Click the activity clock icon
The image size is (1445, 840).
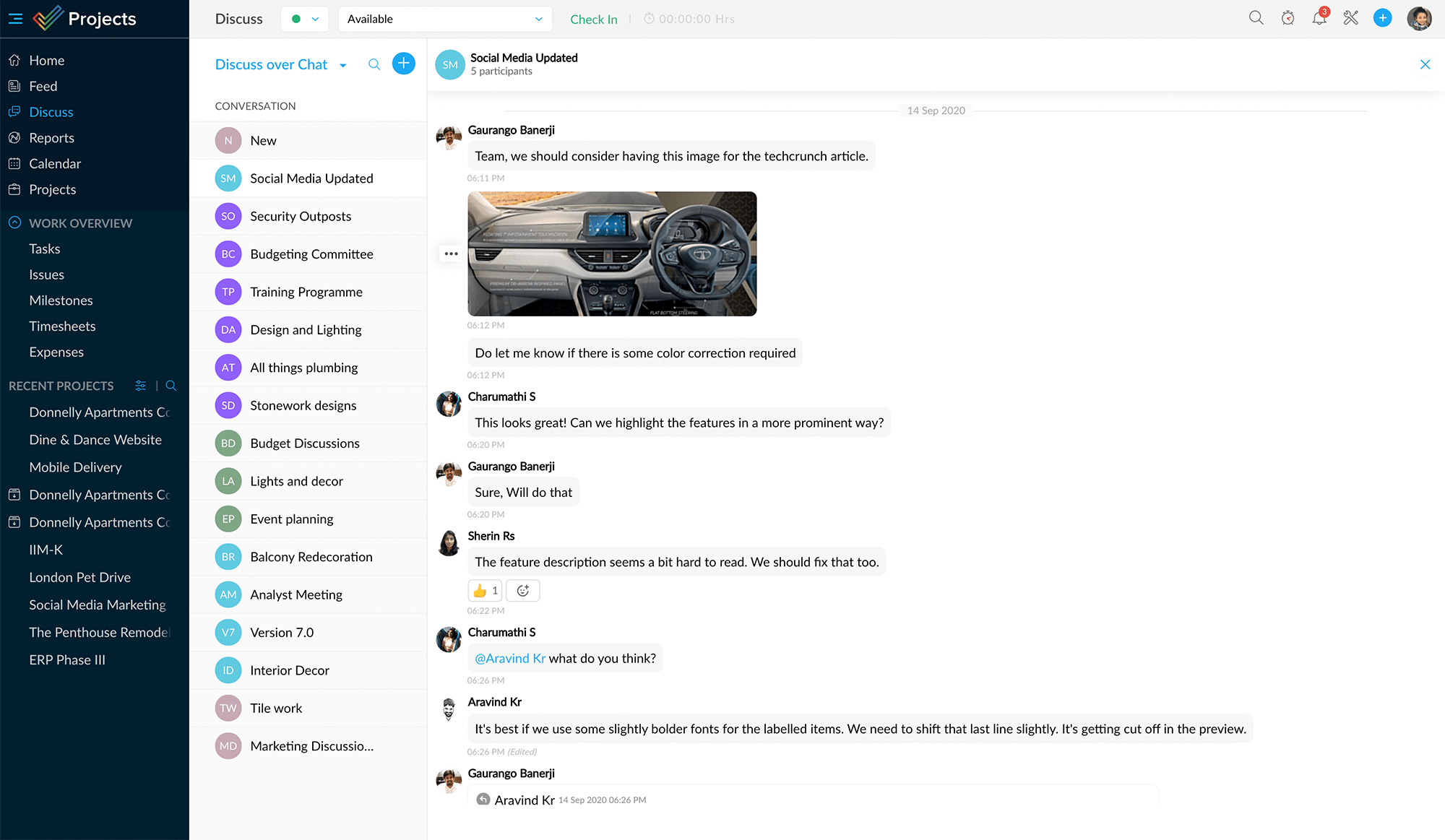1287,18
